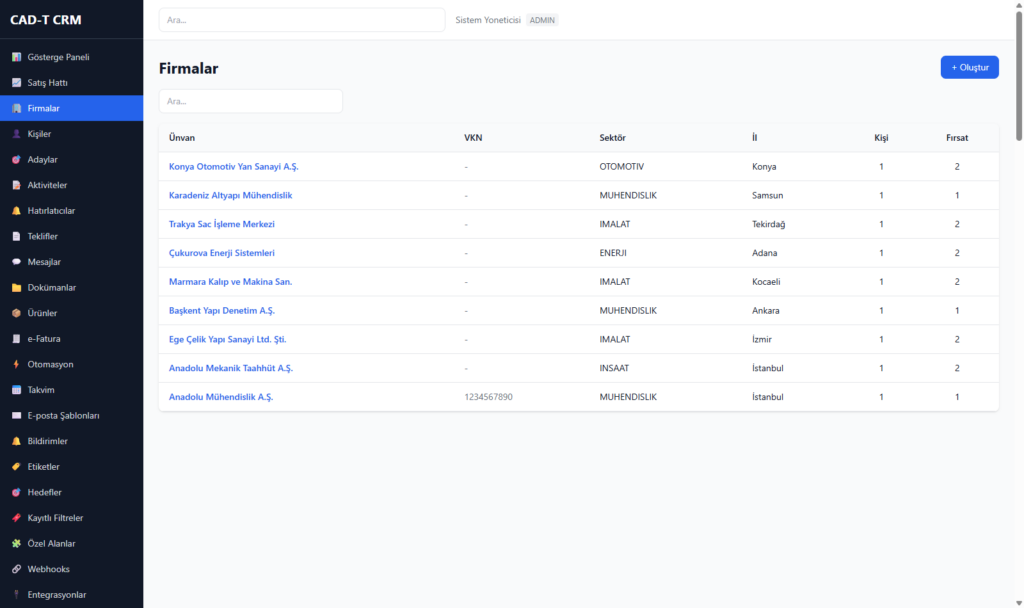Open the Firmalar menu item

click(71, 108)
